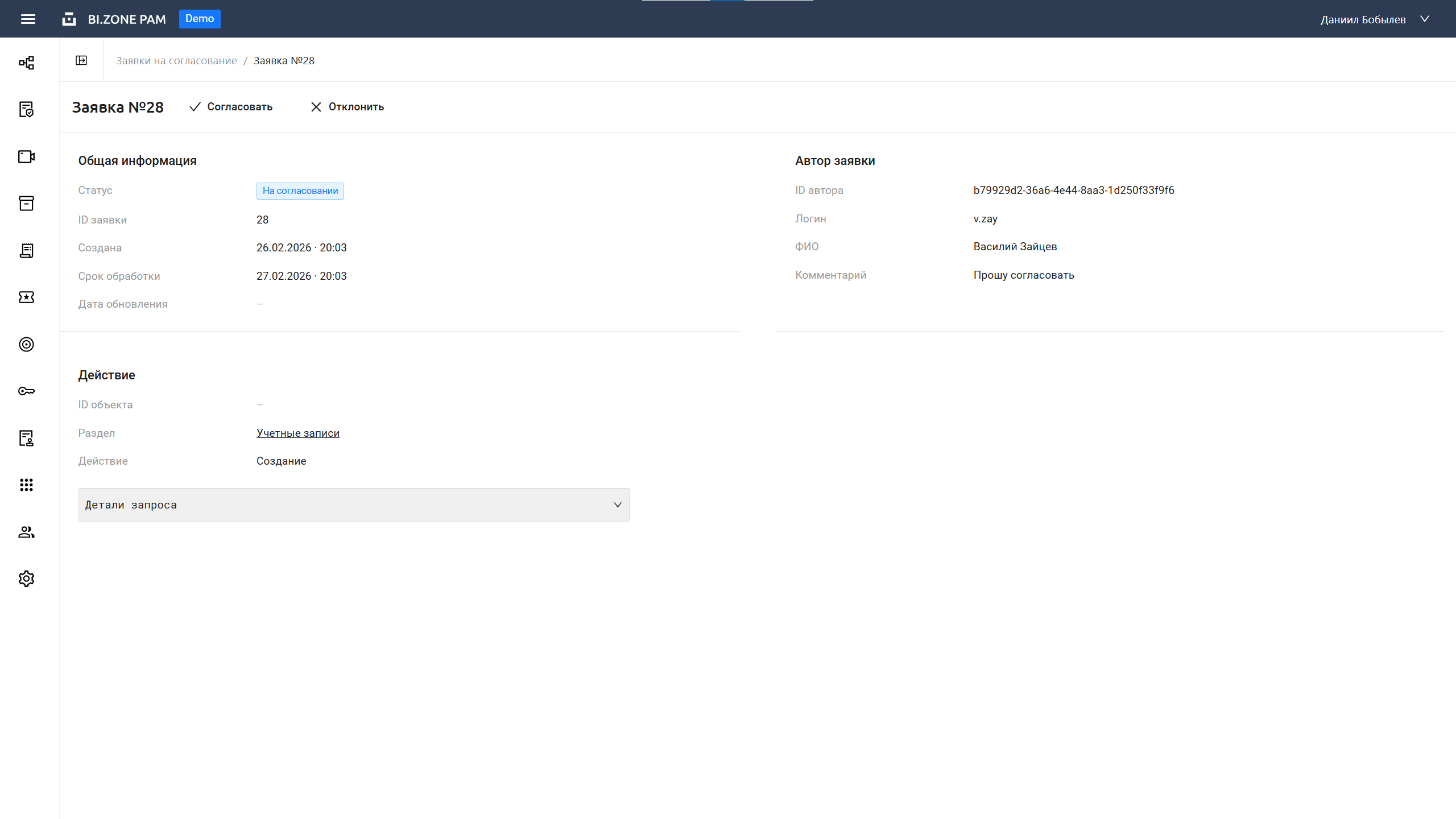Click the BI.ZONE PAM logo
1456x819 pixels.
point(114,19)
